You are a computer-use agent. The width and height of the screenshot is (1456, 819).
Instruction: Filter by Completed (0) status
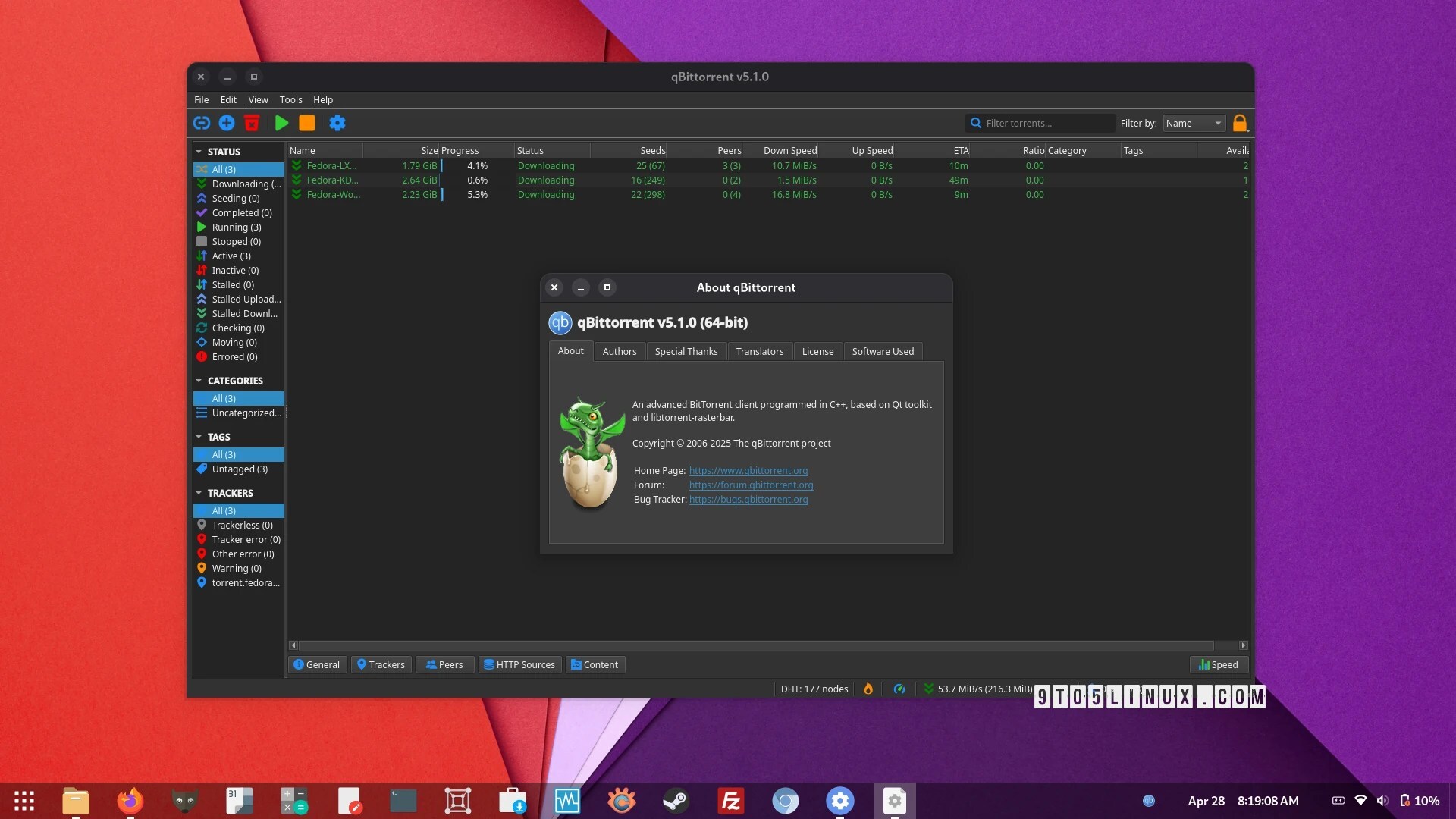239,212
